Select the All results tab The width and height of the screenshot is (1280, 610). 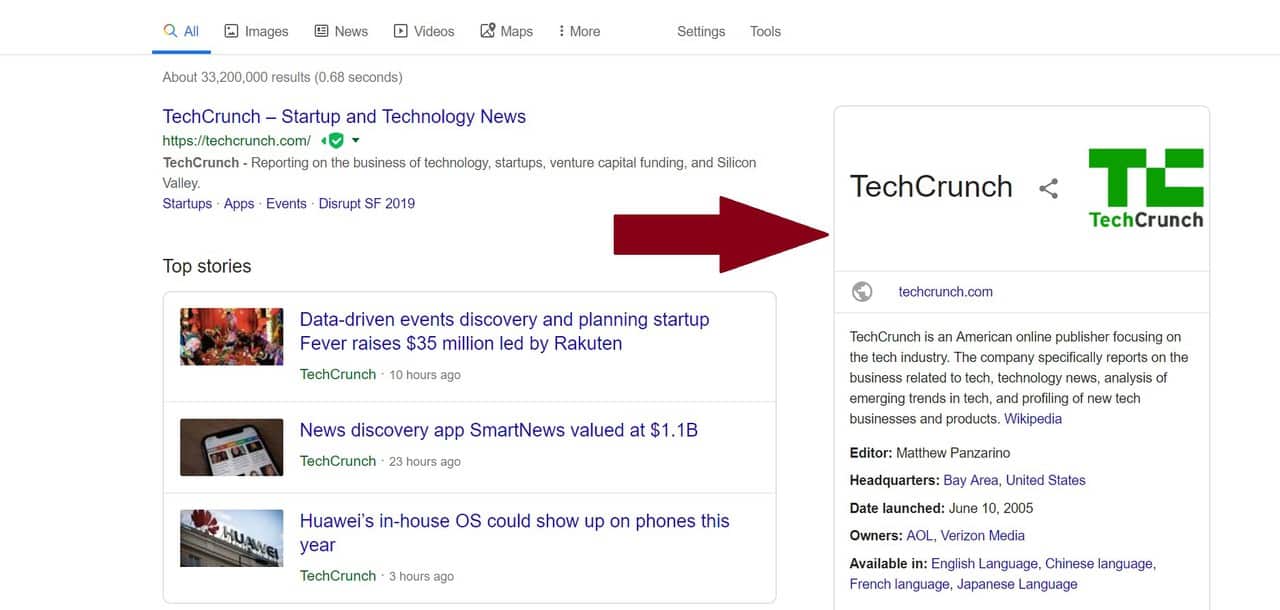click(x=181, y=31)
